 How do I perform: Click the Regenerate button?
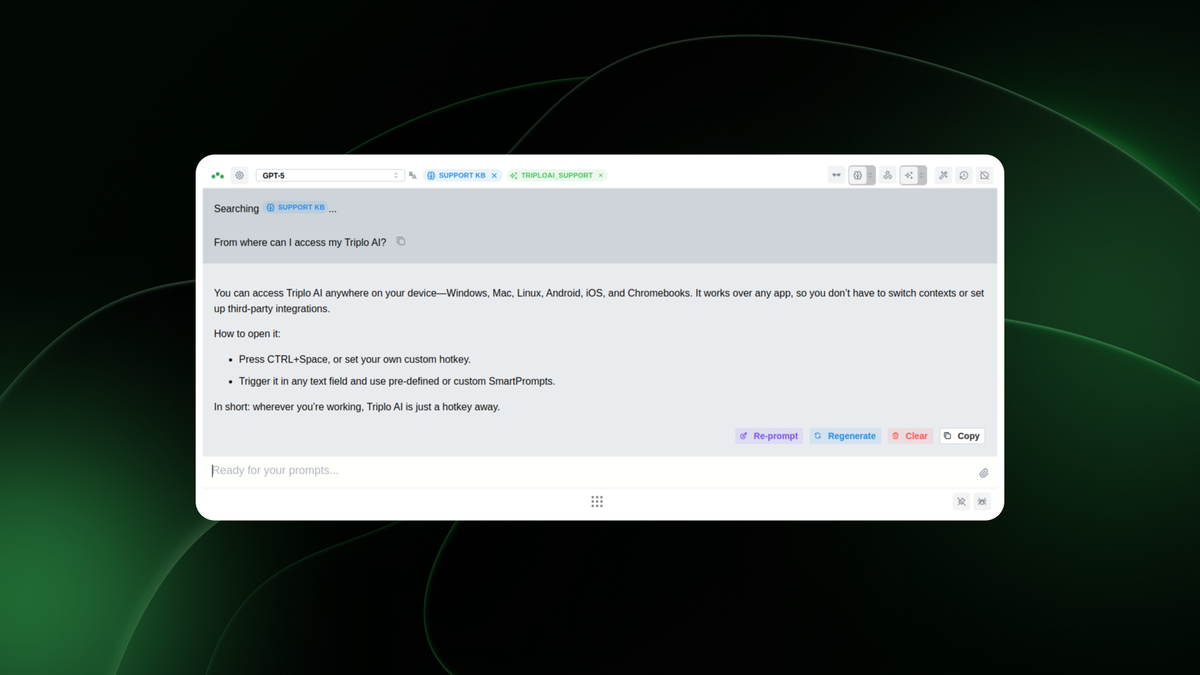point(844,435)
